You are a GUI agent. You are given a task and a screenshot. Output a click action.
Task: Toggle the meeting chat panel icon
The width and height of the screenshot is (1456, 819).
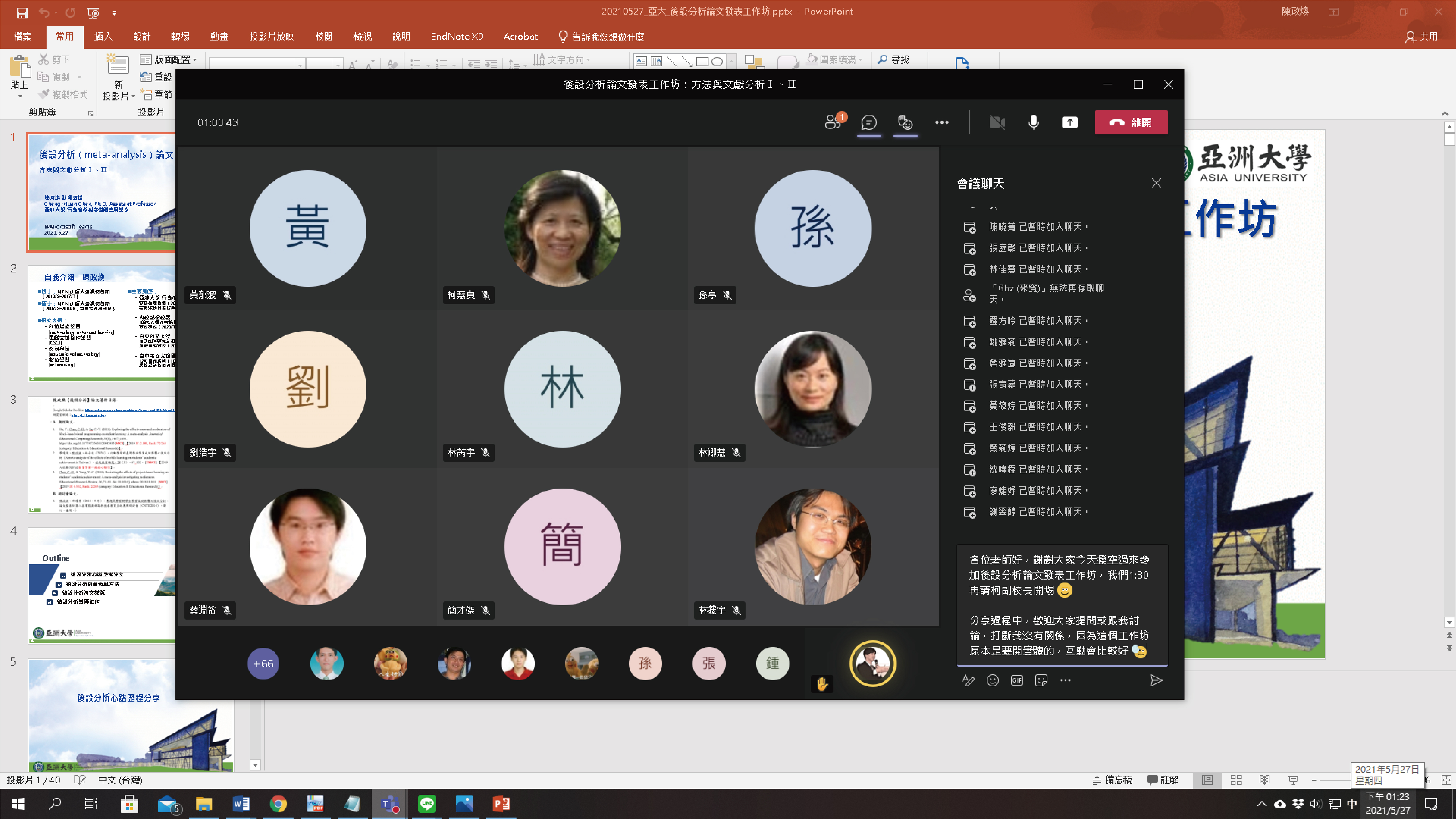(869, 122)
